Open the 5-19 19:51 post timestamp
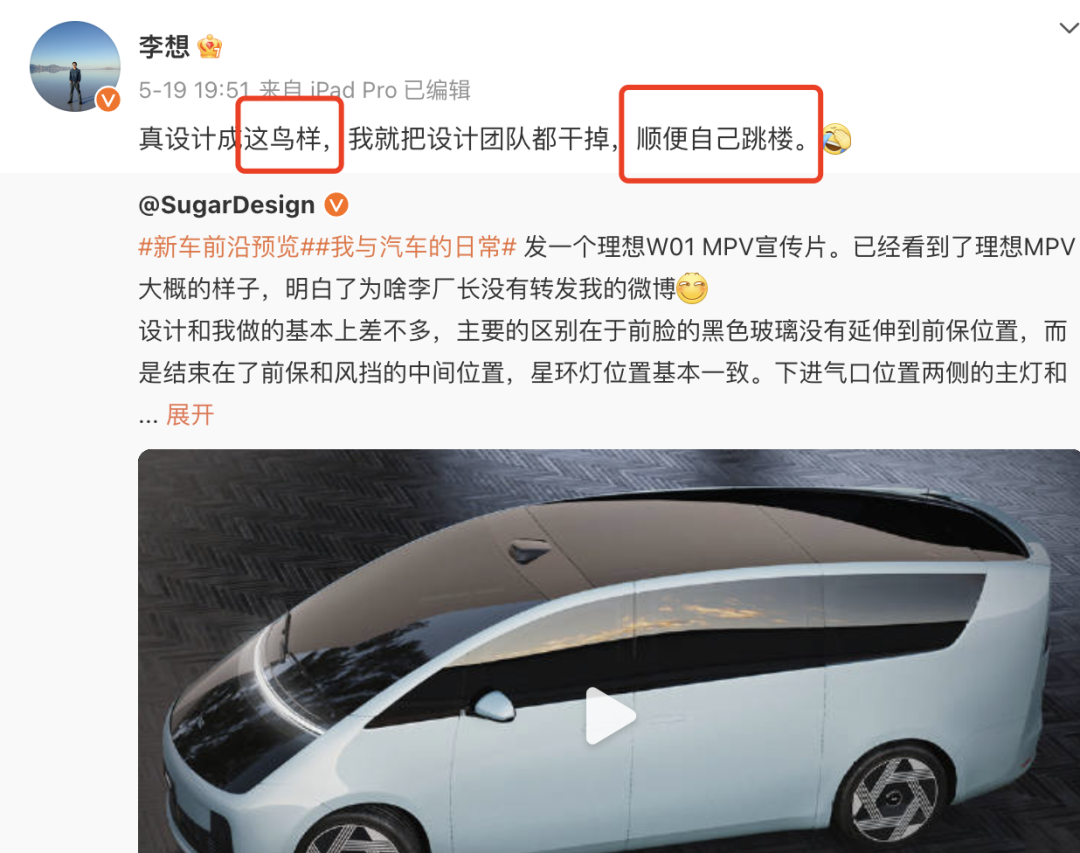 pos(194,90)
